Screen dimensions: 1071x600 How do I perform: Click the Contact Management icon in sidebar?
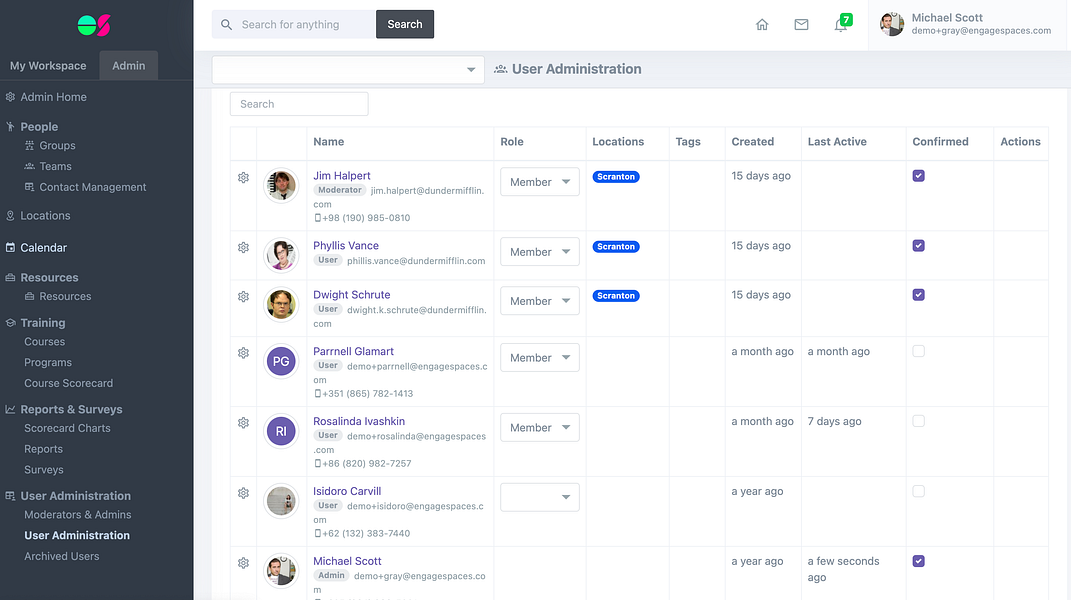pyautogui.click(x=29, y=187)
